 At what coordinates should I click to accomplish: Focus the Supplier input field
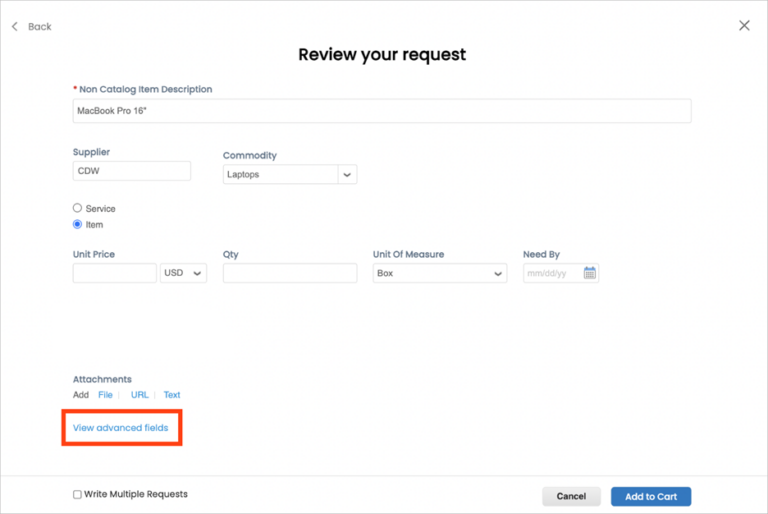[131, 171]
